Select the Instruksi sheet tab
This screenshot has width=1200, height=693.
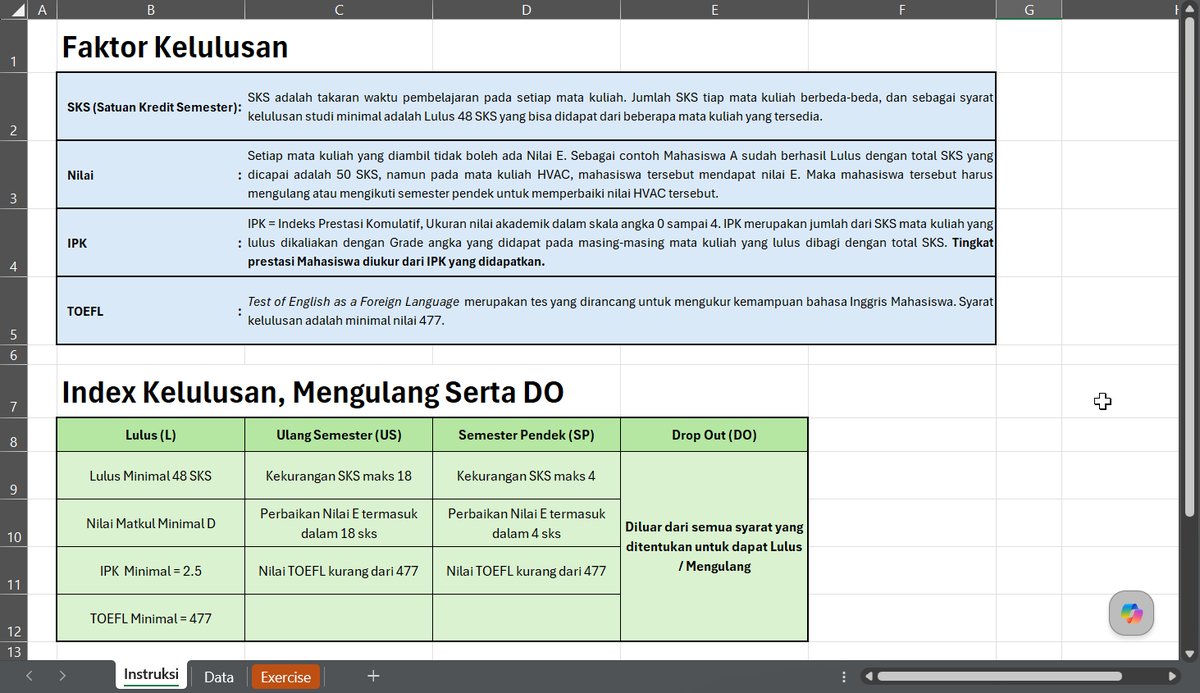(x=151, y=675)
